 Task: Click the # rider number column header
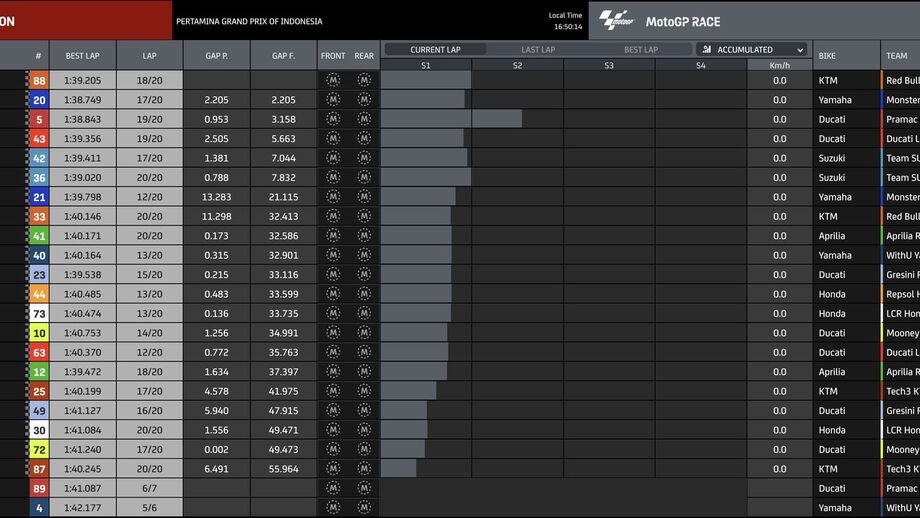[x=38, y=56]
